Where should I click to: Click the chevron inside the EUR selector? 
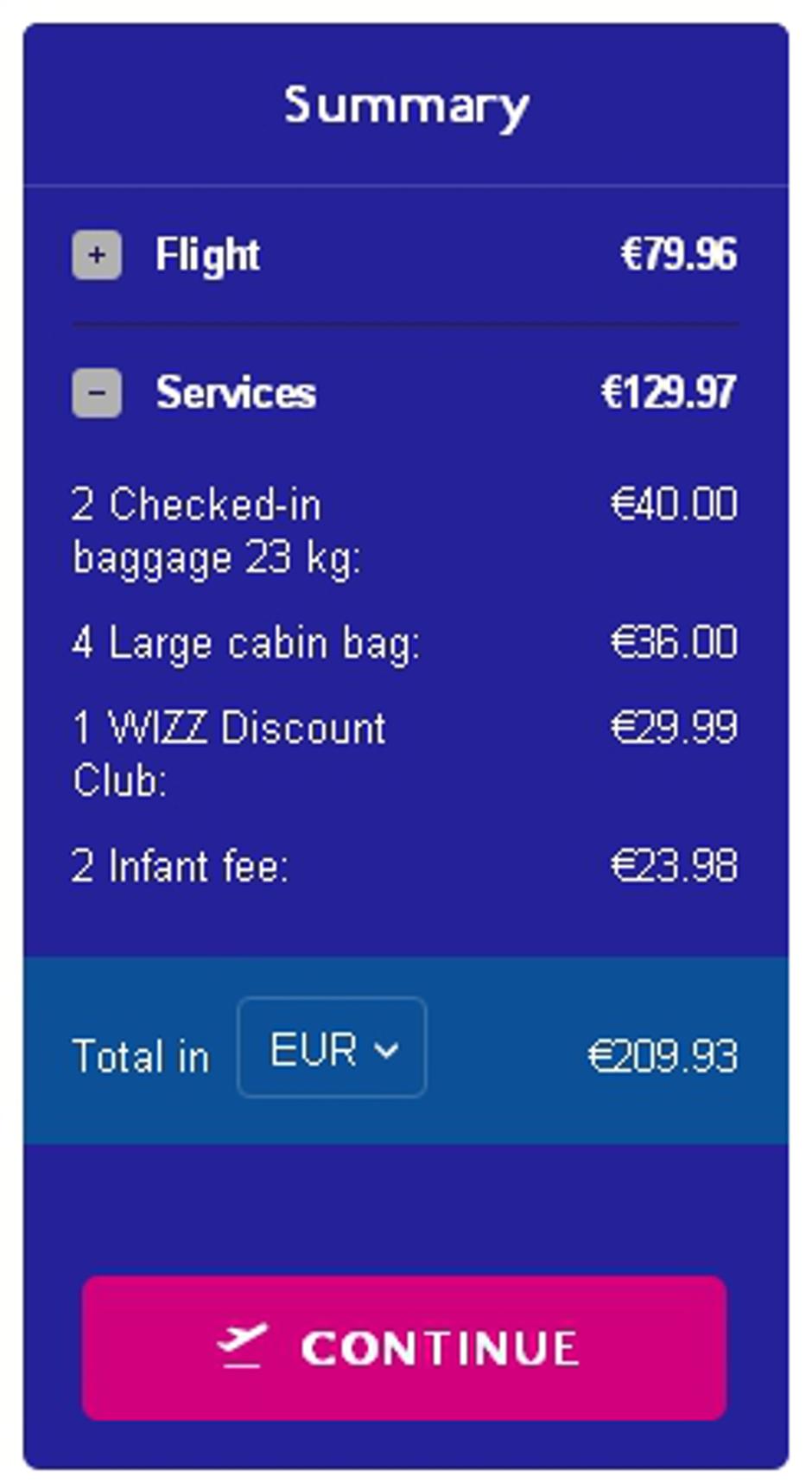point(386,1048)
